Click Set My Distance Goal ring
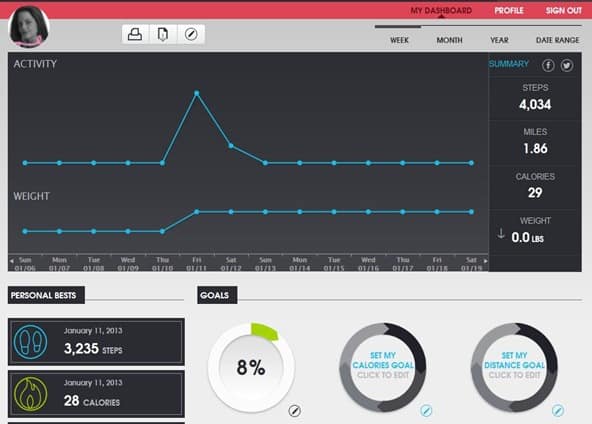The width and height of the screenshot is (592, 424). [514, 367]
